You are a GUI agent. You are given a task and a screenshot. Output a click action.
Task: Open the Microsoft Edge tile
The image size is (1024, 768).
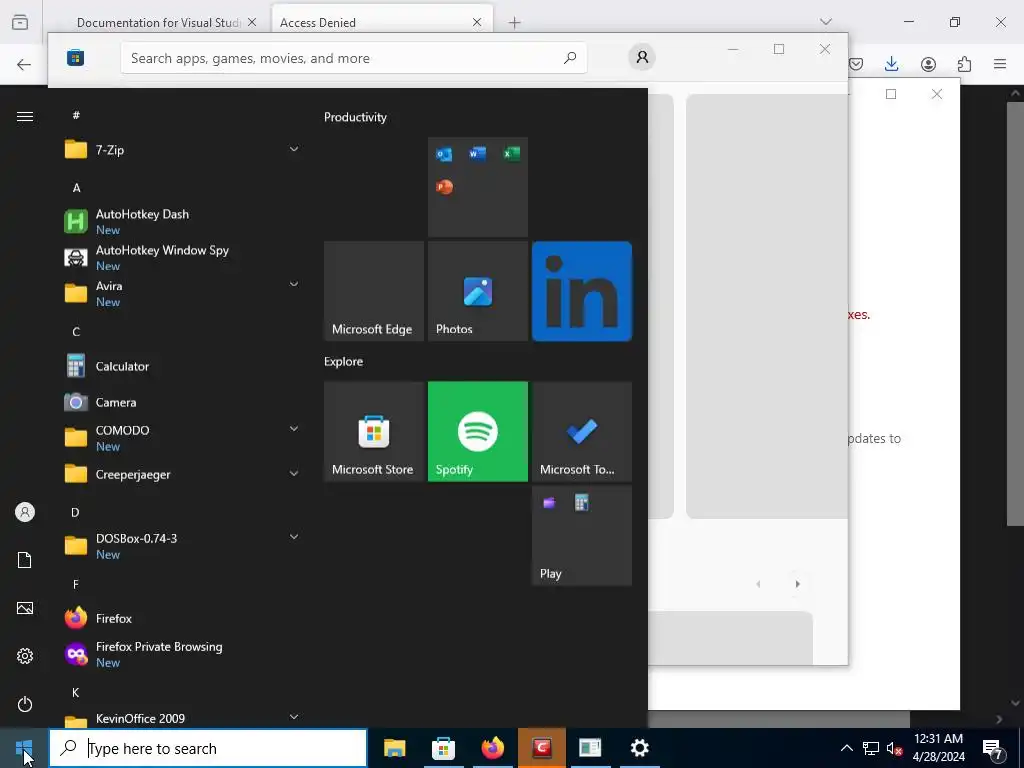374,291
